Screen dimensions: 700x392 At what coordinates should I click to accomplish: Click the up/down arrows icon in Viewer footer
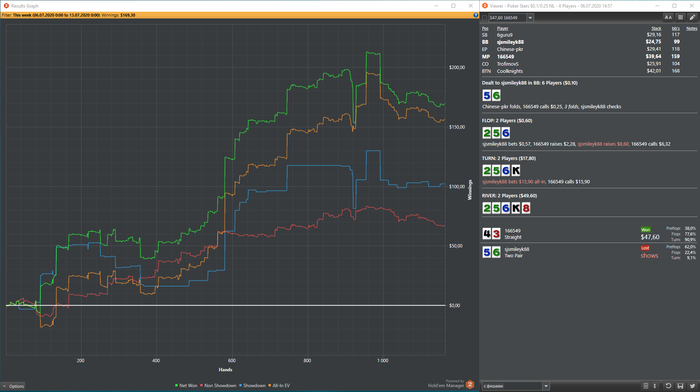click(x=654, y=386)
